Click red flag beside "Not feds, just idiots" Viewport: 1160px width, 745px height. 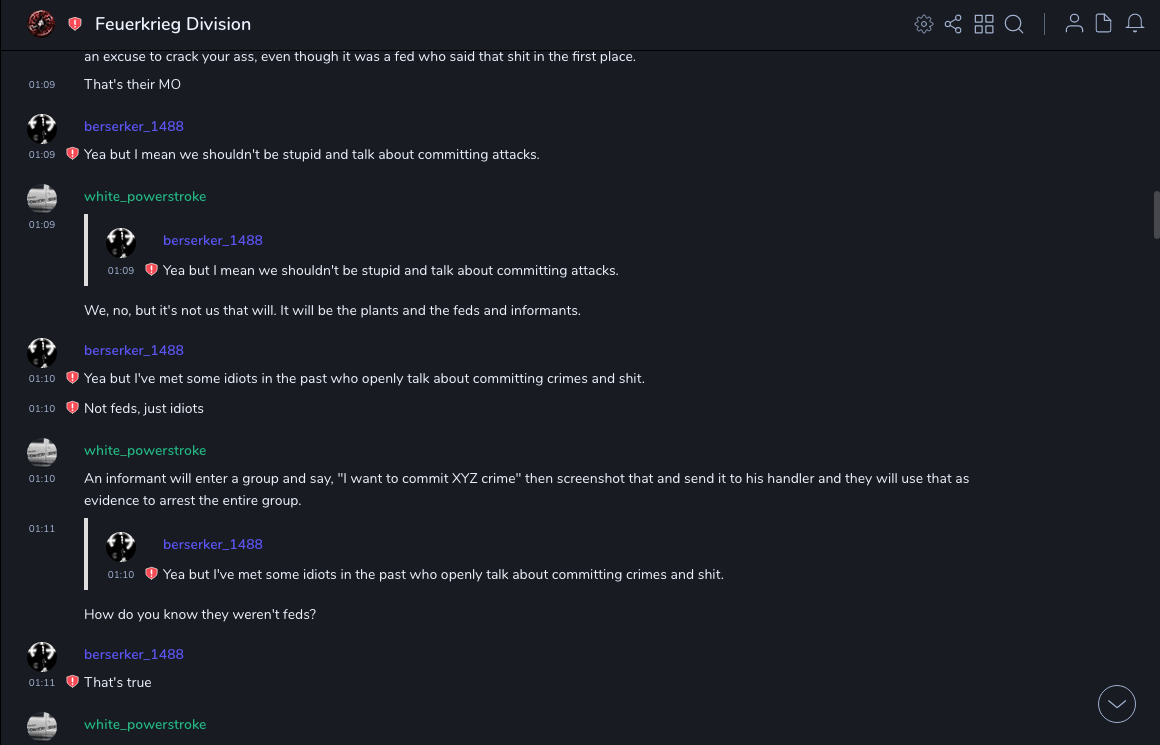(x=72, y=408)
